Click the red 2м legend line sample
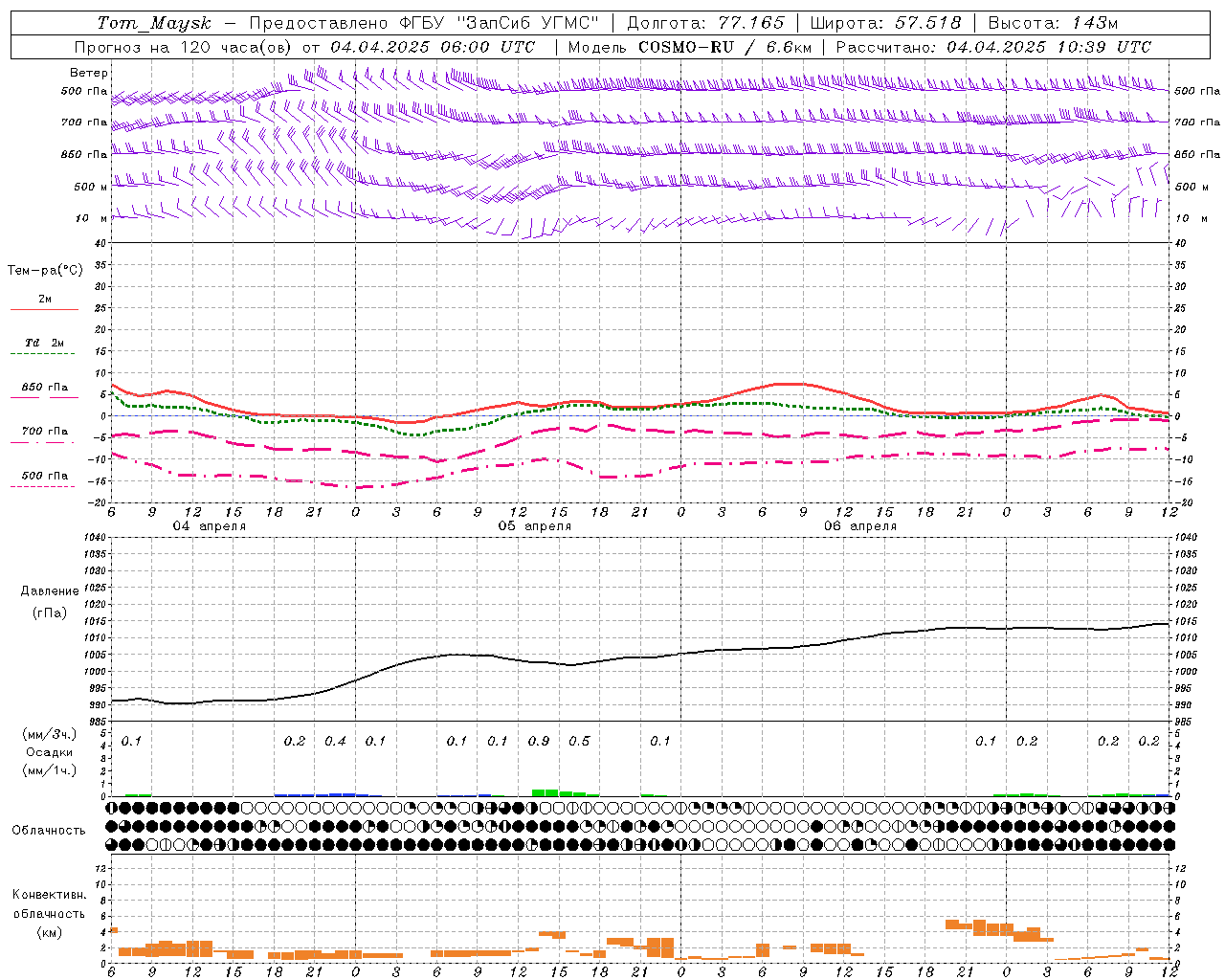The width and height of the screenshot is (1225, 980). click(x=44, y=309)
